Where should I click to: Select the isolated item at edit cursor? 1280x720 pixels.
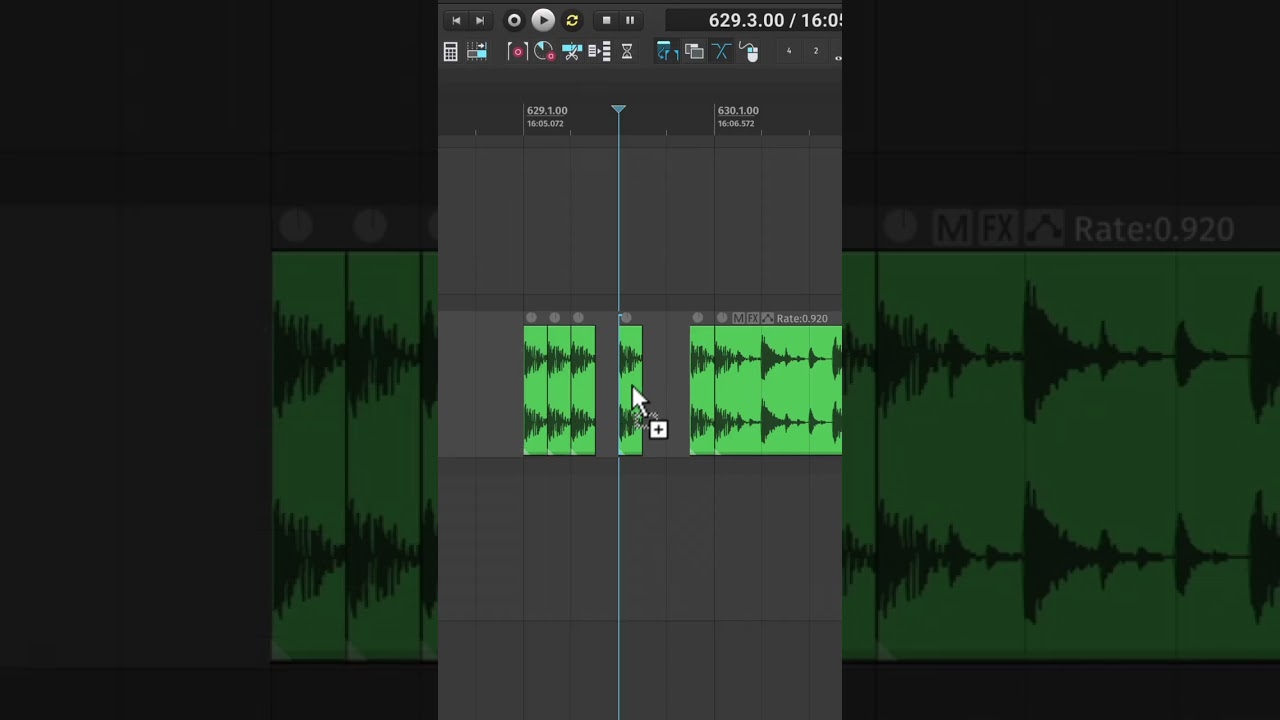coord(630,390)
